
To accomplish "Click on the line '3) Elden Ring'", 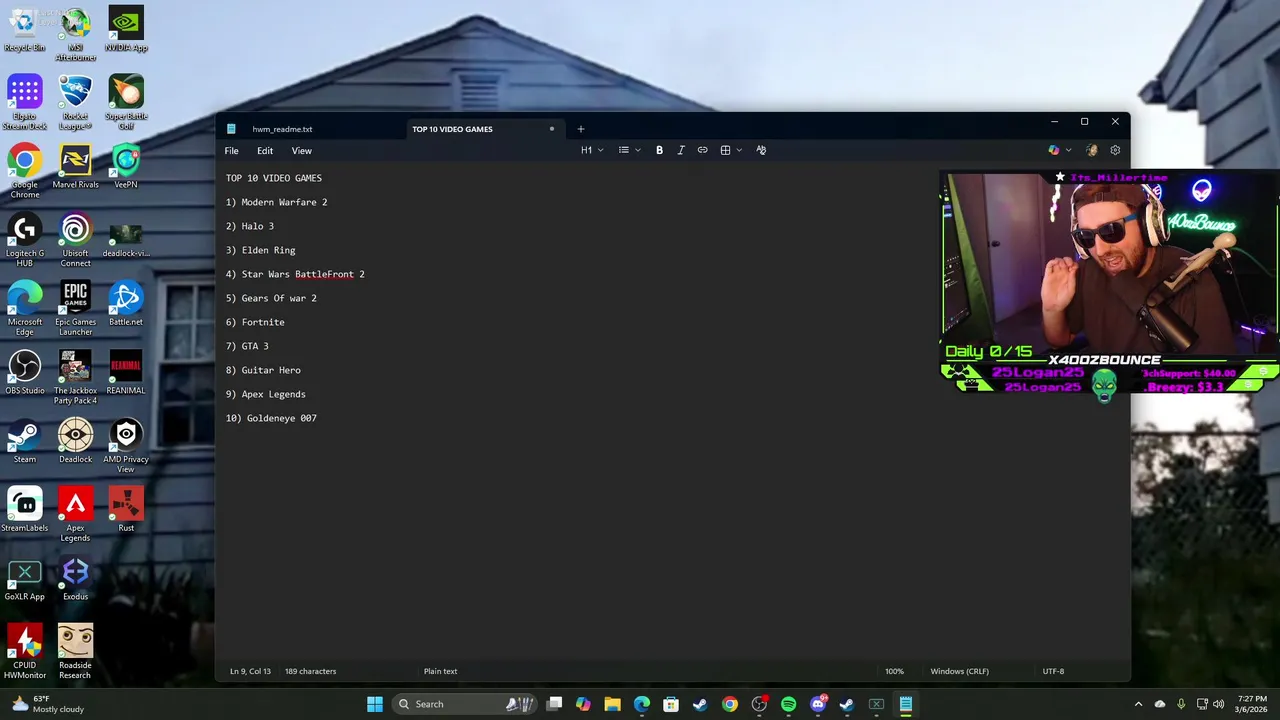I will click(260, 250).
